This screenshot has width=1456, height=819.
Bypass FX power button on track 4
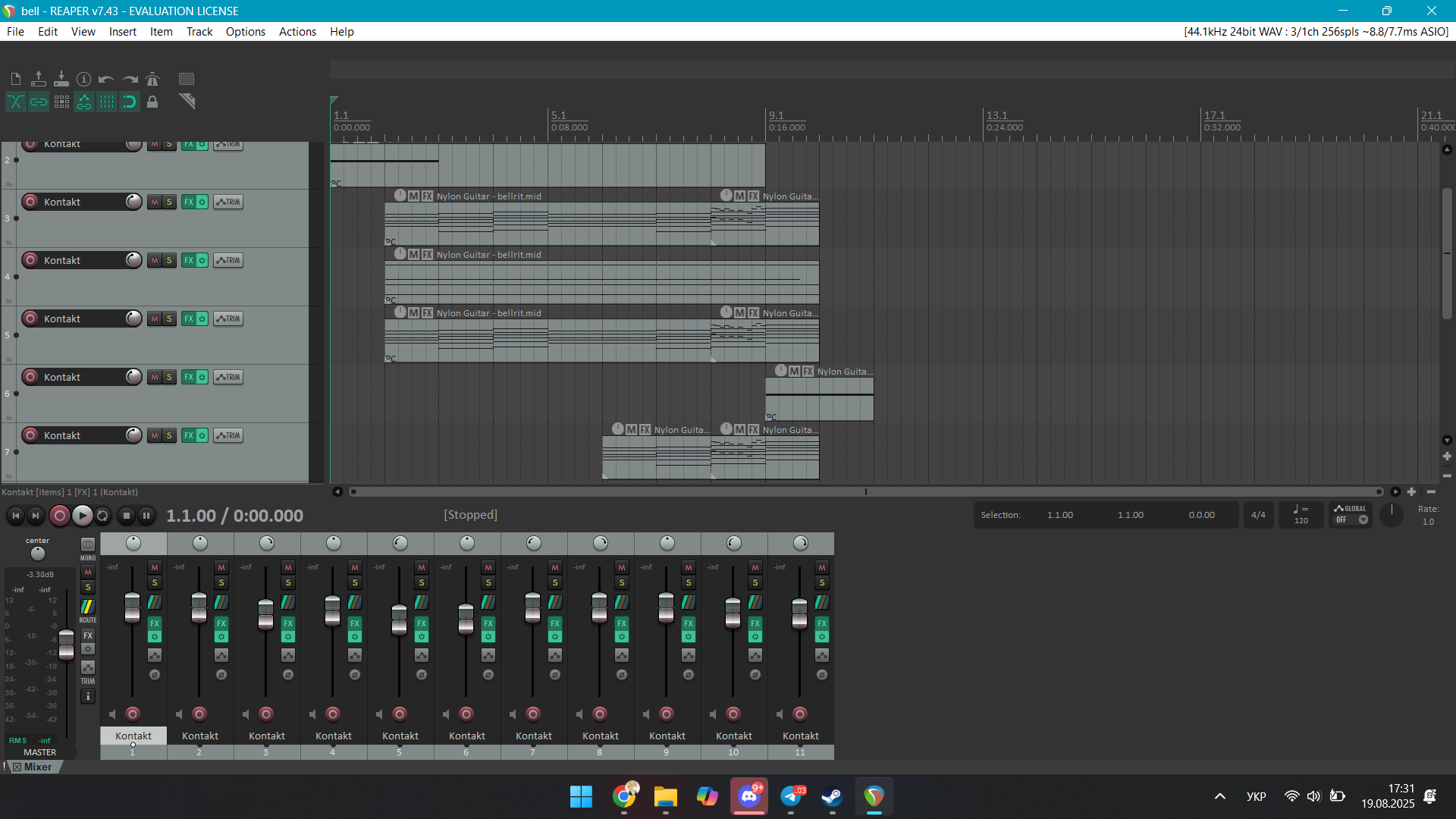coord(202,260)
